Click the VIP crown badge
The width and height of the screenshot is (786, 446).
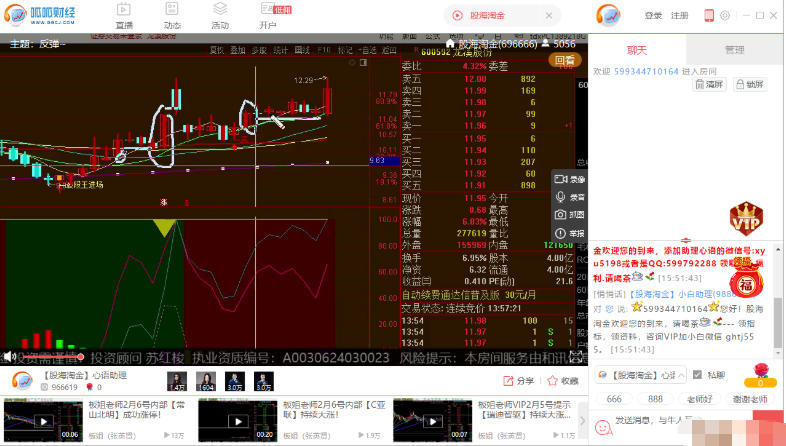(x=746, y=218)
